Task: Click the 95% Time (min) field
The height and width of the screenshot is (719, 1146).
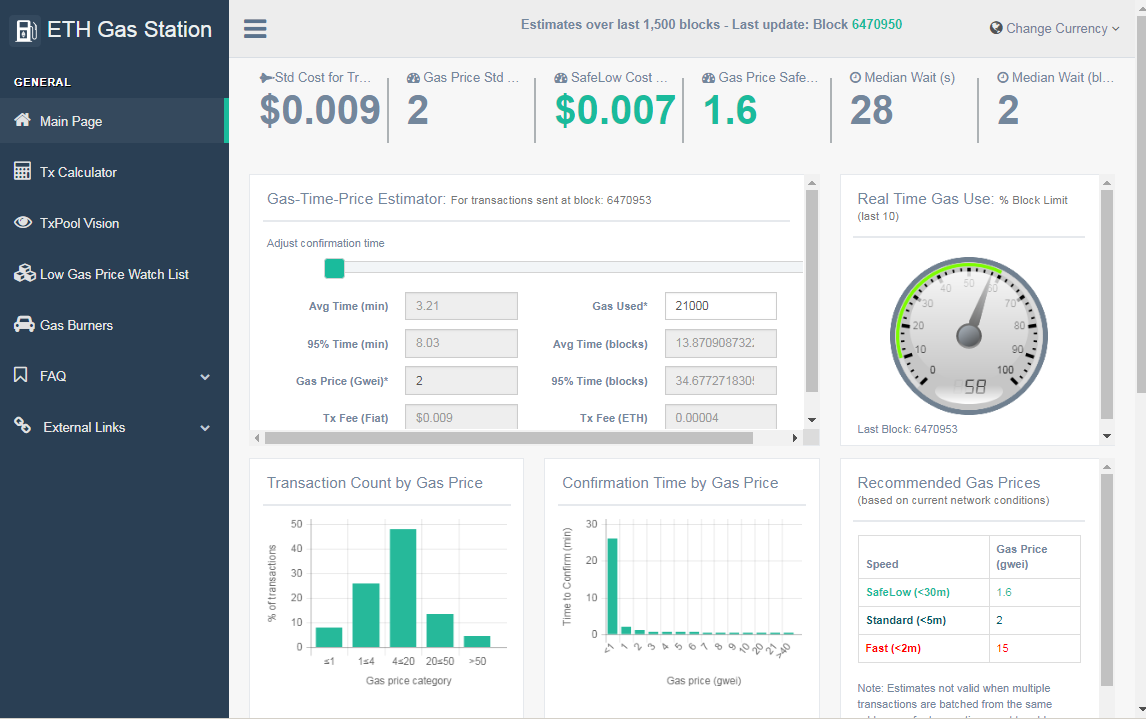Action: 461,343
